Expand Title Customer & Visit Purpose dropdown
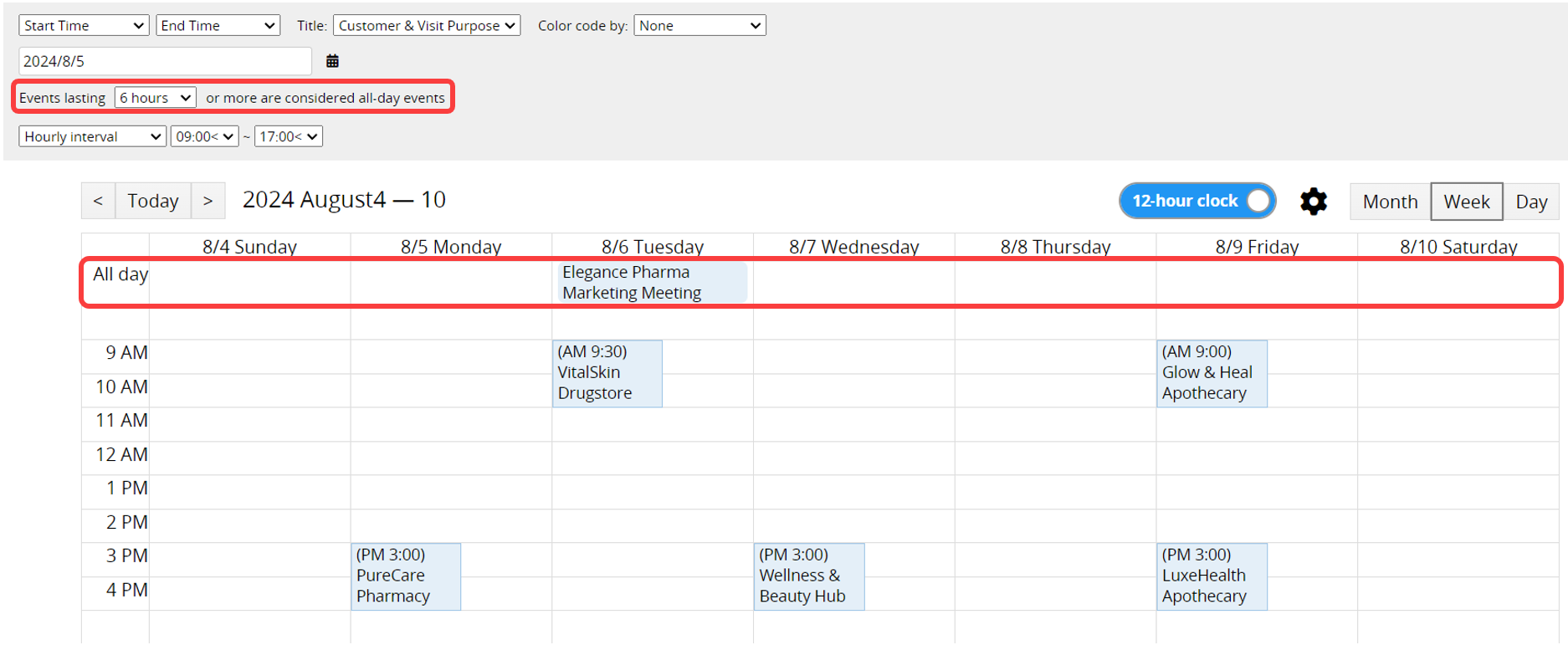This screenshot has width=1568, height=645. [427, 26]
